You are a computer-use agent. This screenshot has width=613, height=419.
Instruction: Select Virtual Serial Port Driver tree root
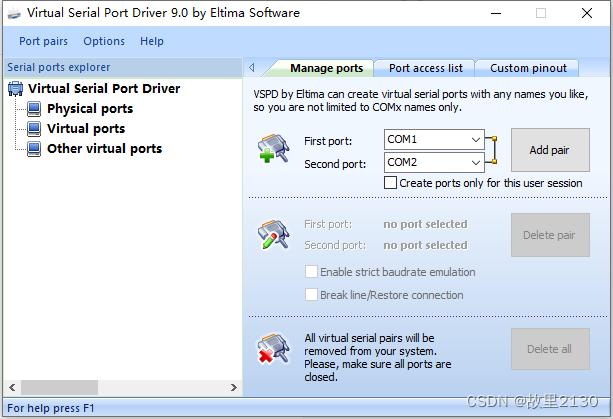(x=104, y=89)
